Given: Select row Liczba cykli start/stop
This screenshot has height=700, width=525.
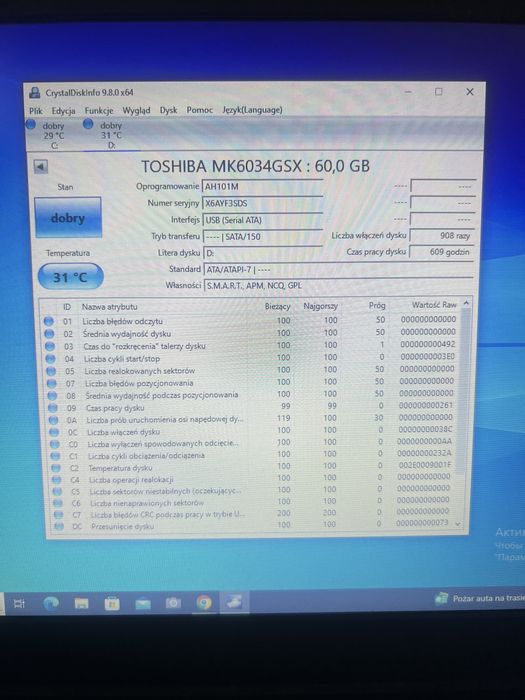Looking at the screenshot, I should point(252,358).
